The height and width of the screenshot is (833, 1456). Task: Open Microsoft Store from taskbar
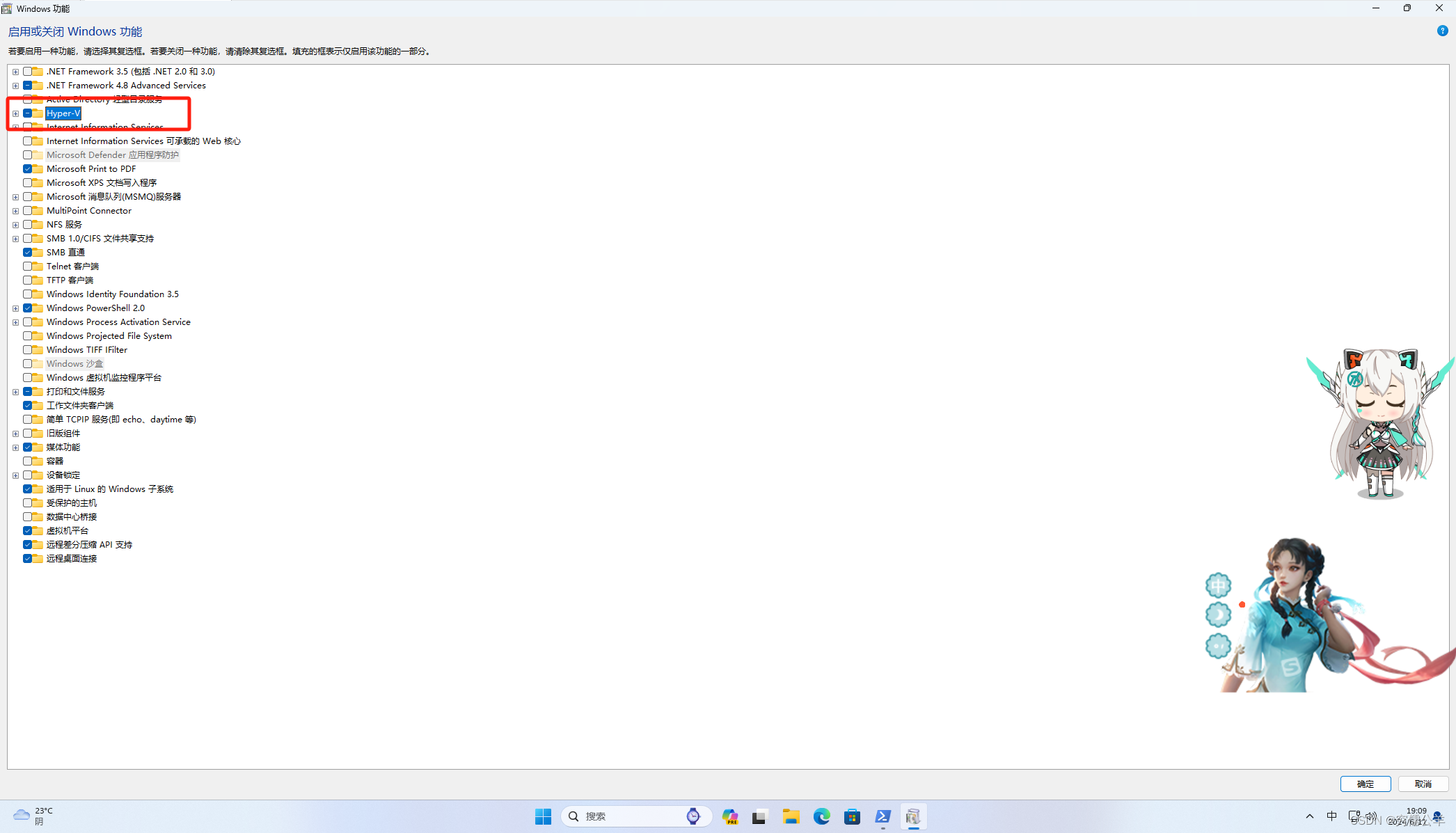click(852, 816)
